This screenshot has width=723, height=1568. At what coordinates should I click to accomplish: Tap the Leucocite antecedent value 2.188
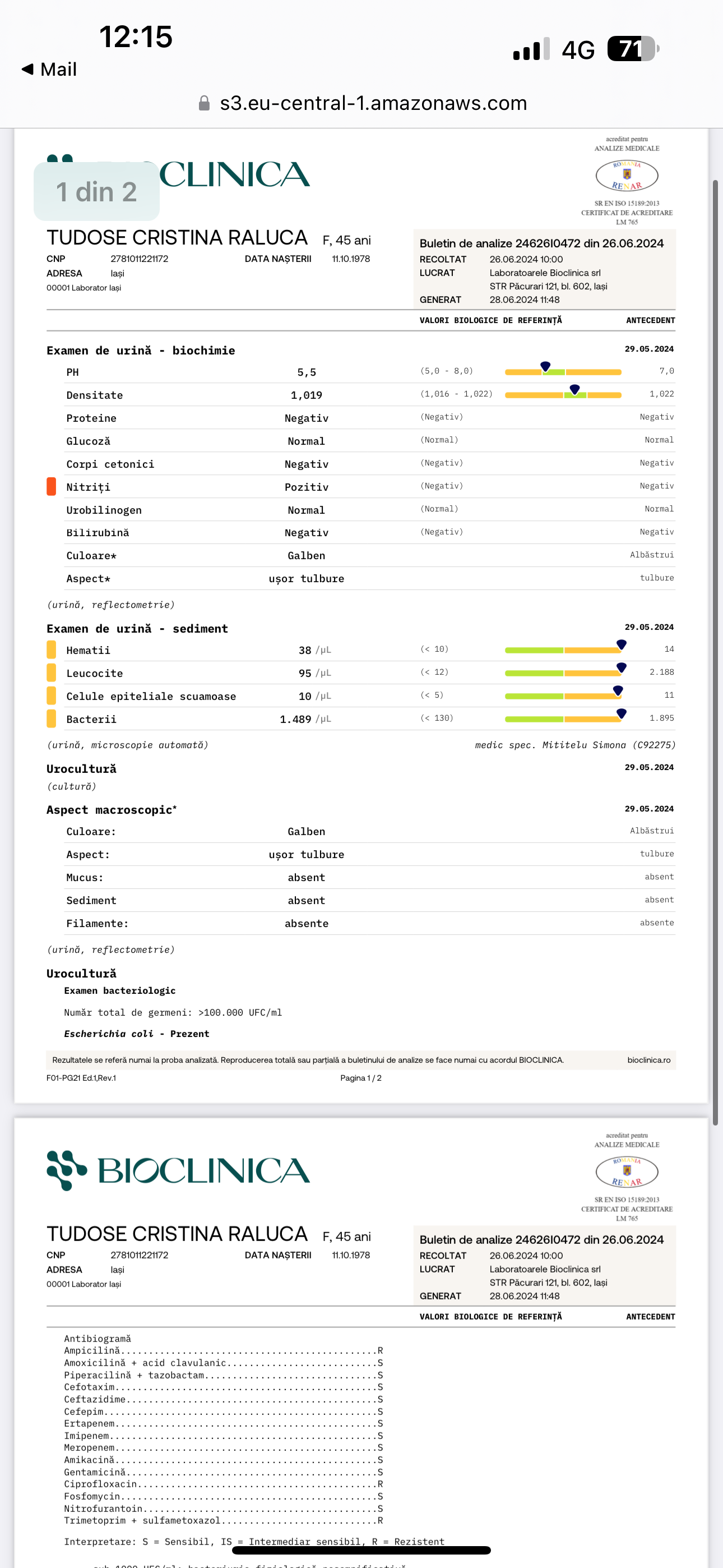point(661,672)
